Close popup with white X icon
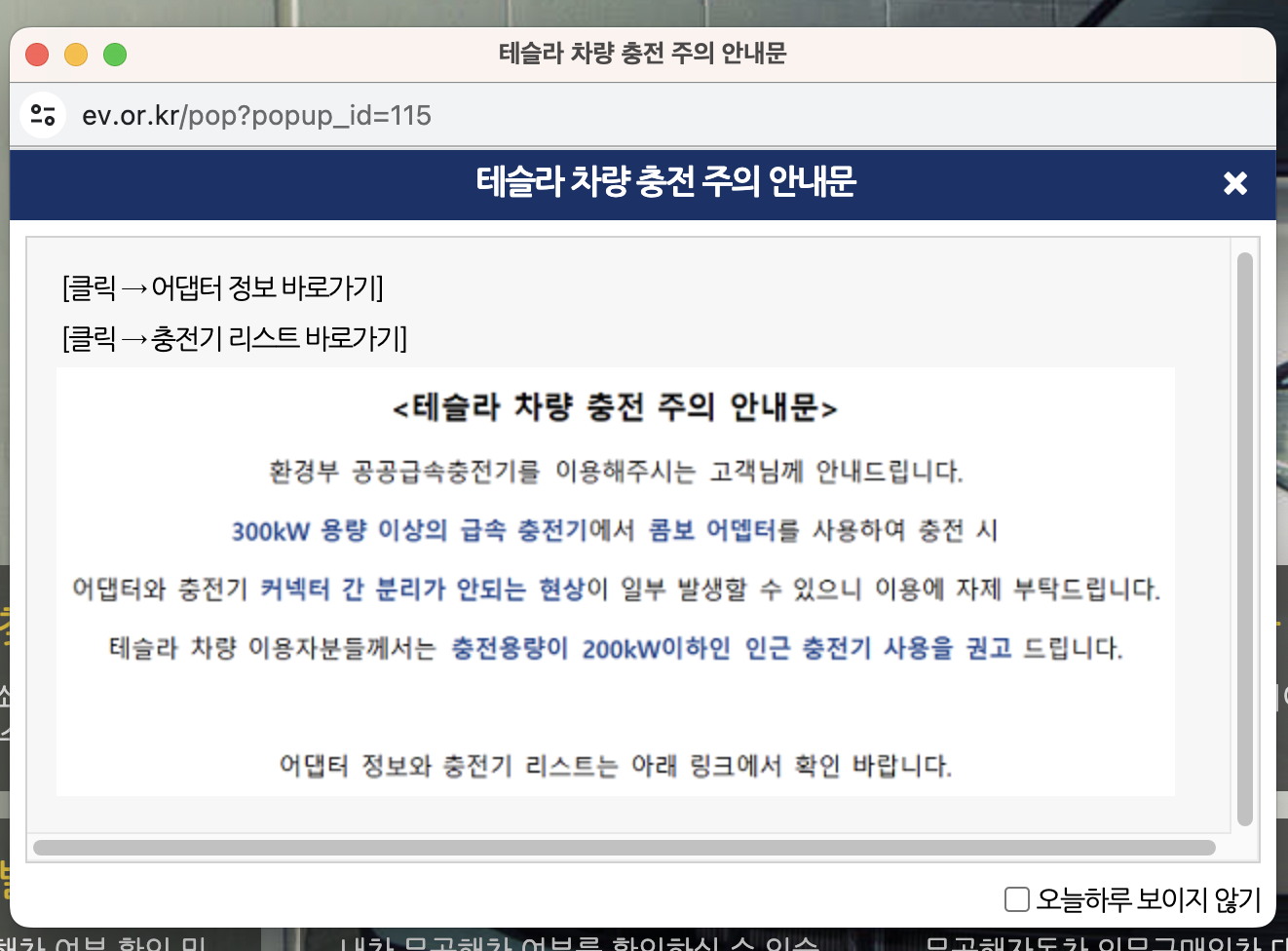This screenshot has width=1288, height=951. [x=1235, y=183]
